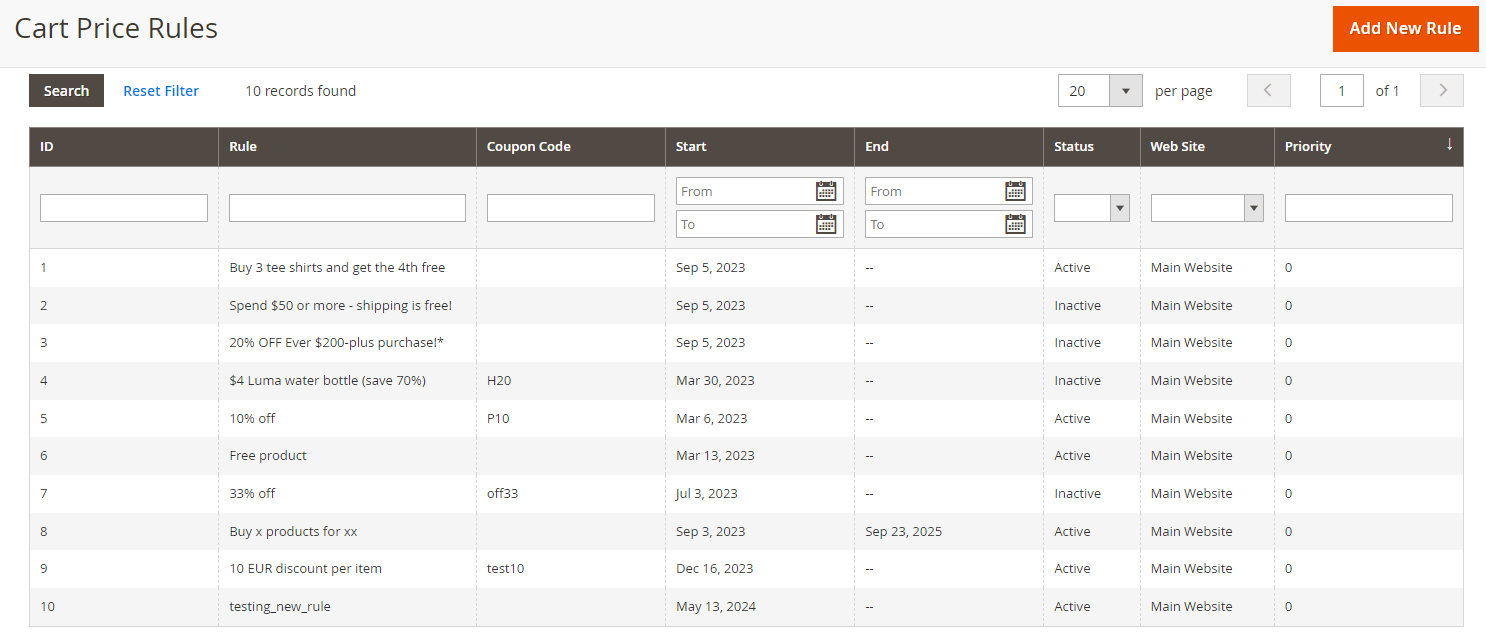Click the Priority sort arrow icon
The image size is (1486, 640).
pyautogui.click(x=1449, y=145)
